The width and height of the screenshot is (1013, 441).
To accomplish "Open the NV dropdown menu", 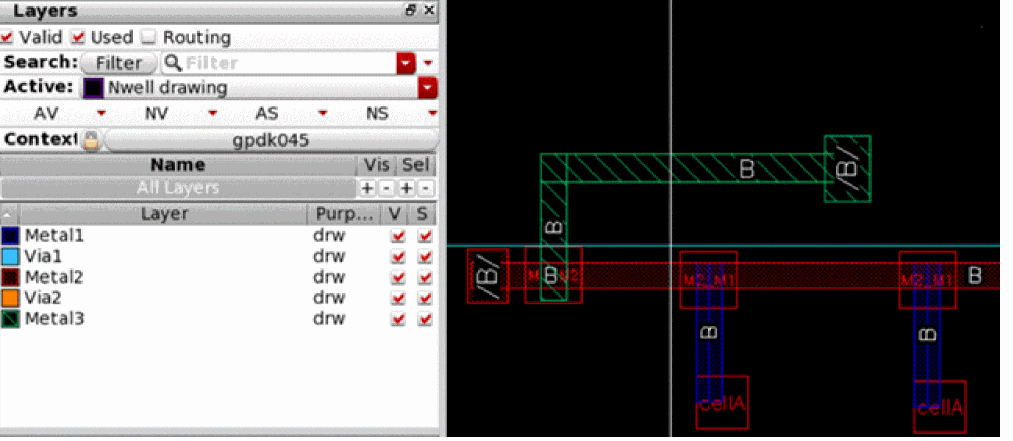I will tap(213, 114).
